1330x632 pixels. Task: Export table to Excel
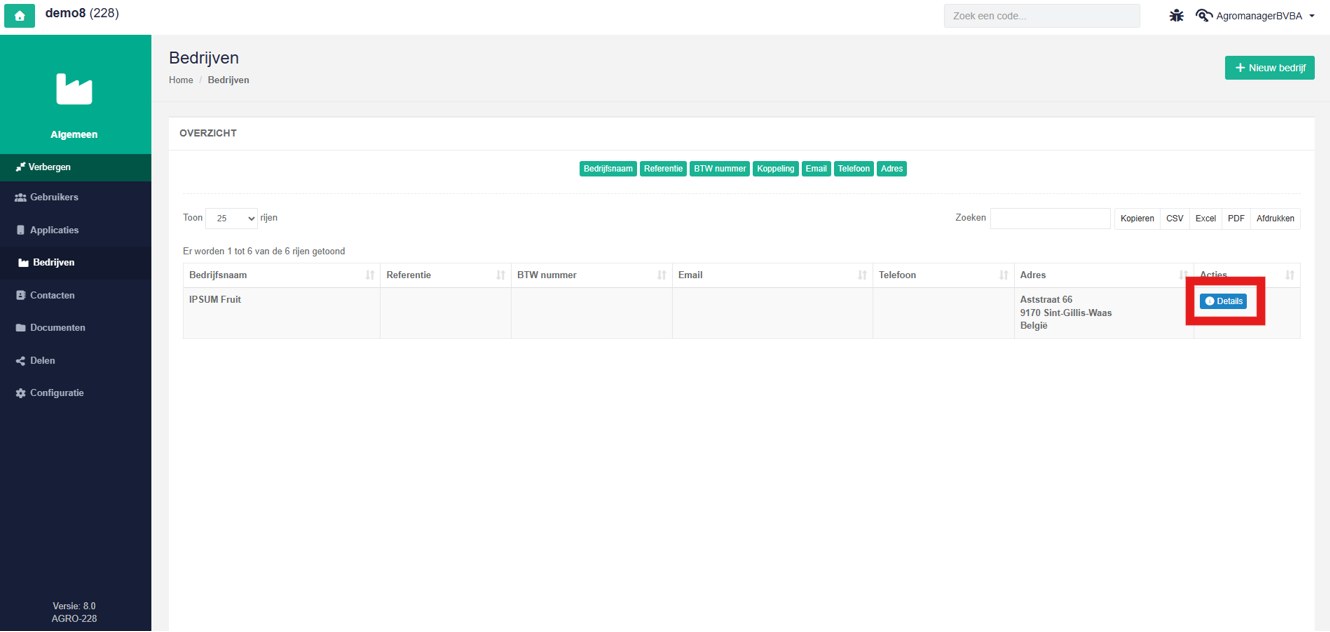1205,218
